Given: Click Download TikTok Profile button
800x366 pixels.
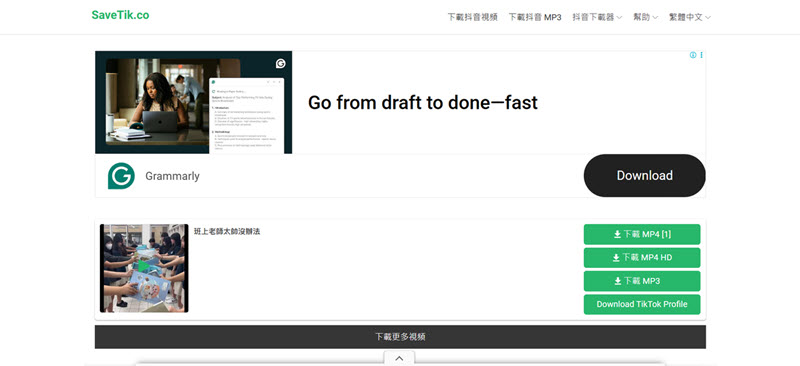Looking at the screenshot, I should 642,304.
